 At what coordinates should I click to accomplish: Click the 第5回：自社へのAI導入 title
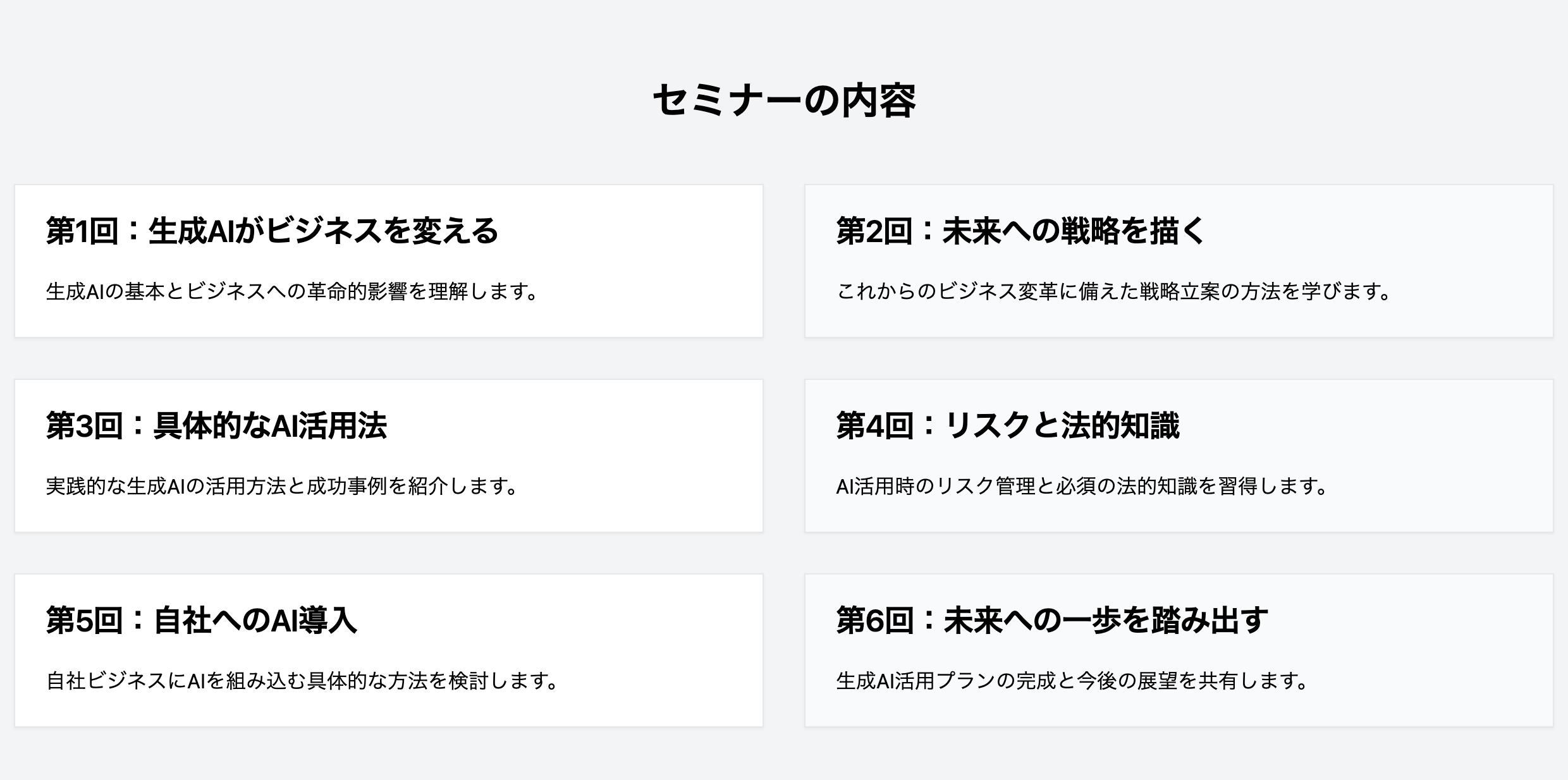coord(201,620)
